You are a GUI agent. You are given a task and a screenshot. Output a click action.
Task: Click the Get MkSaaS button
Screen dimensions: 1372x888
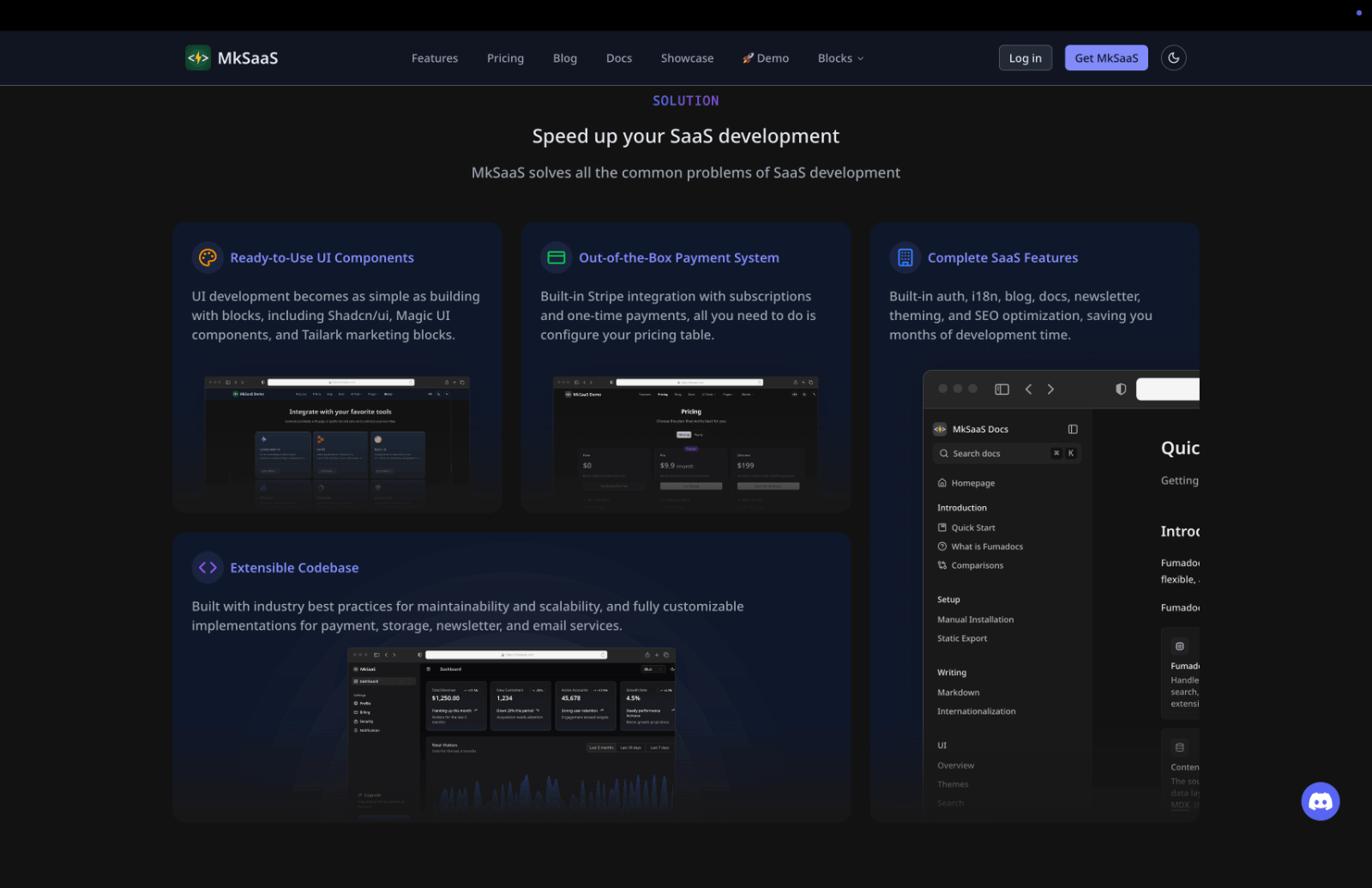tap(1106, 57)
